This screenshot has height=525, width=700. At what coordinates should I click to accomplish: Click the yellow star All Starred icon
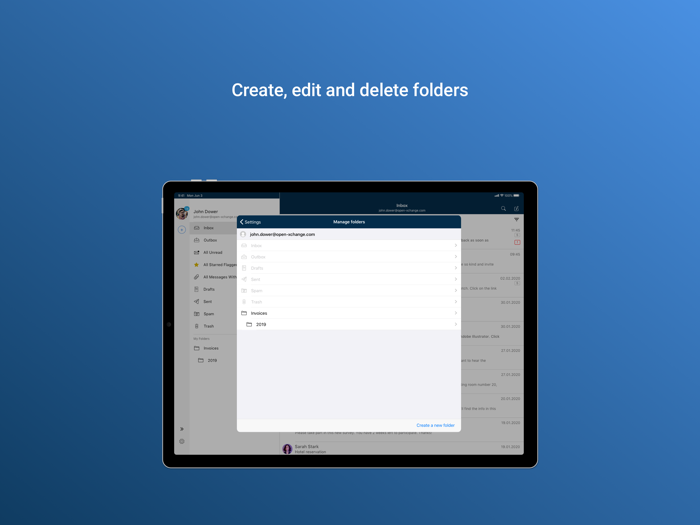pos(196,265)
